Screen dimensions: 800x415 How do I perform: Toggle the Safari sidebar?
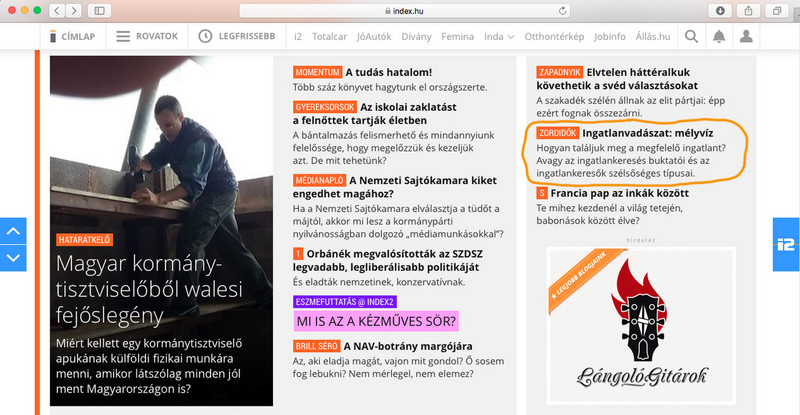(99, 11)
